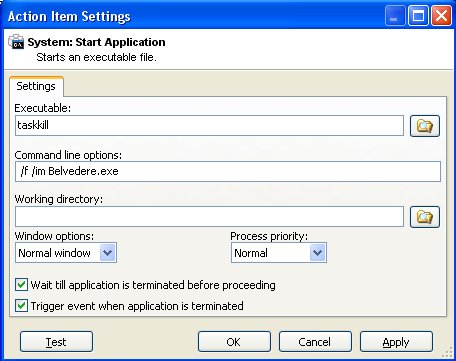The height and width of the screenshot is (361, 456).
Task: Open the Window options dropdown arrow
Action: tap(108, 253)
